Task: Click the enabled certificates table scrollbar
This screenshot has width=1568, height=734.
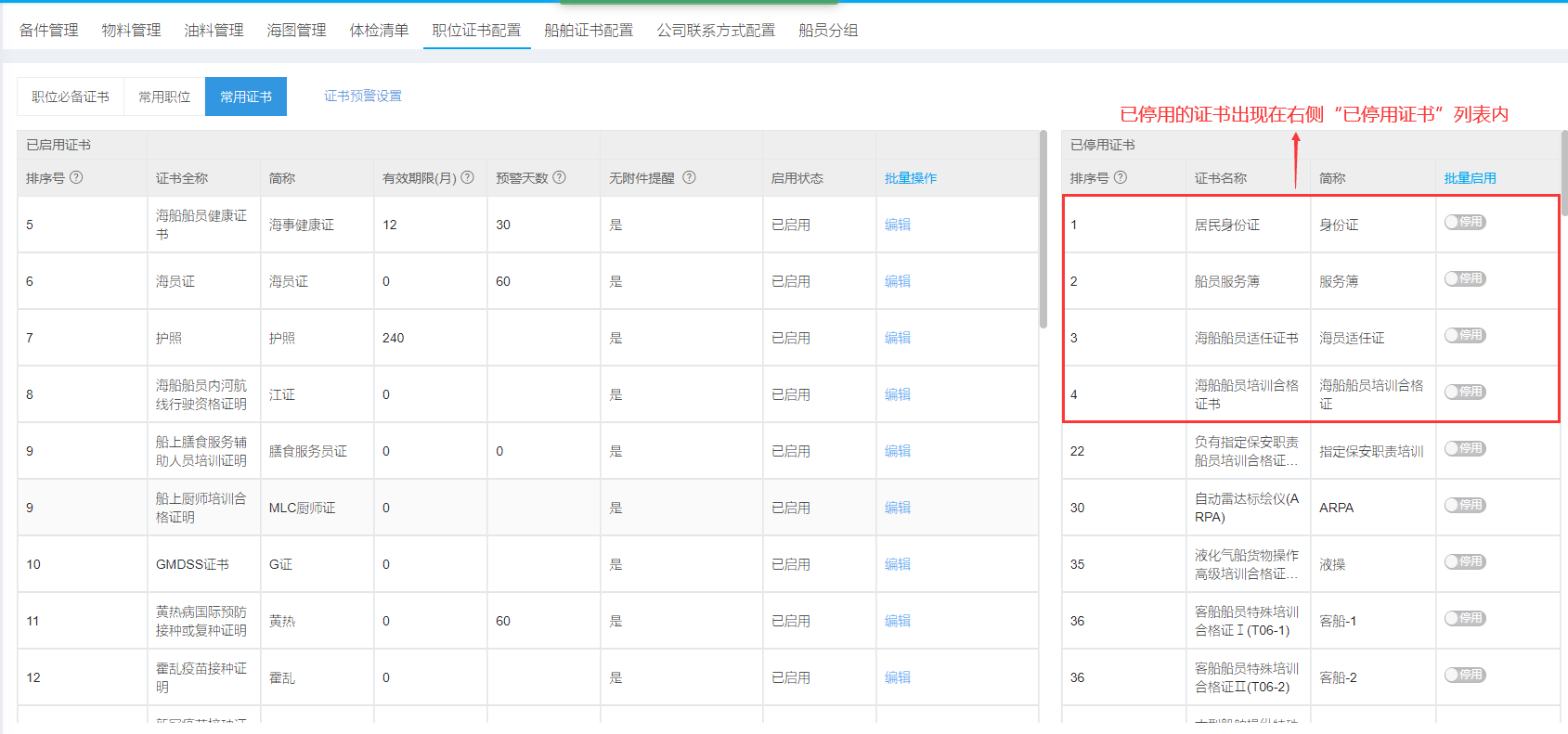Action: (x=1043, y=229)
